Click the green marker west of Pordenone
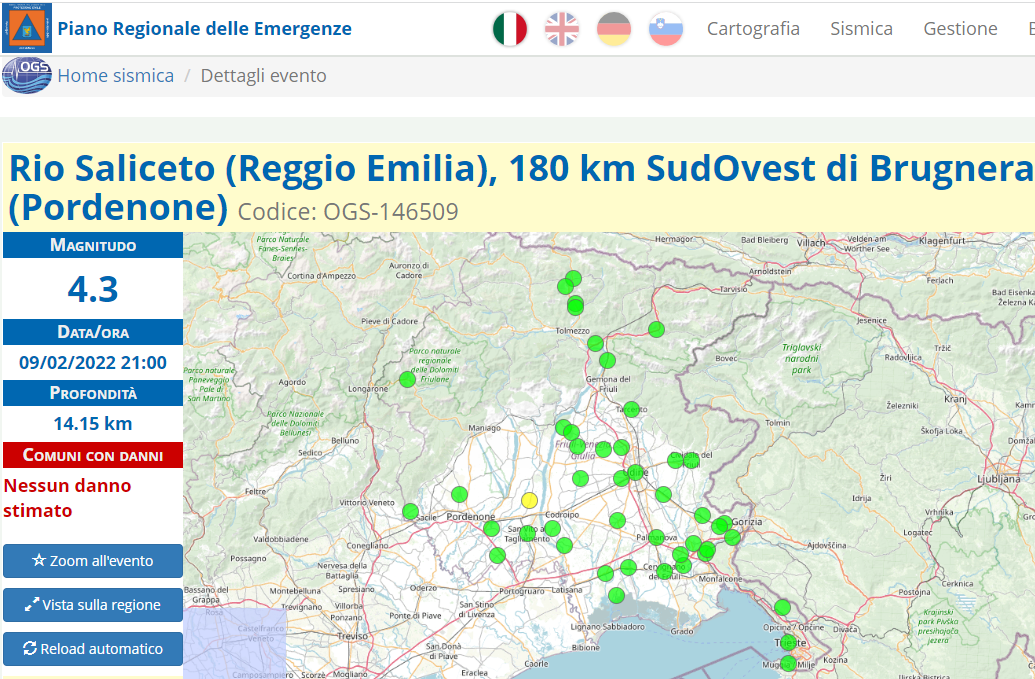1035x679 pixels. (410, 511)
